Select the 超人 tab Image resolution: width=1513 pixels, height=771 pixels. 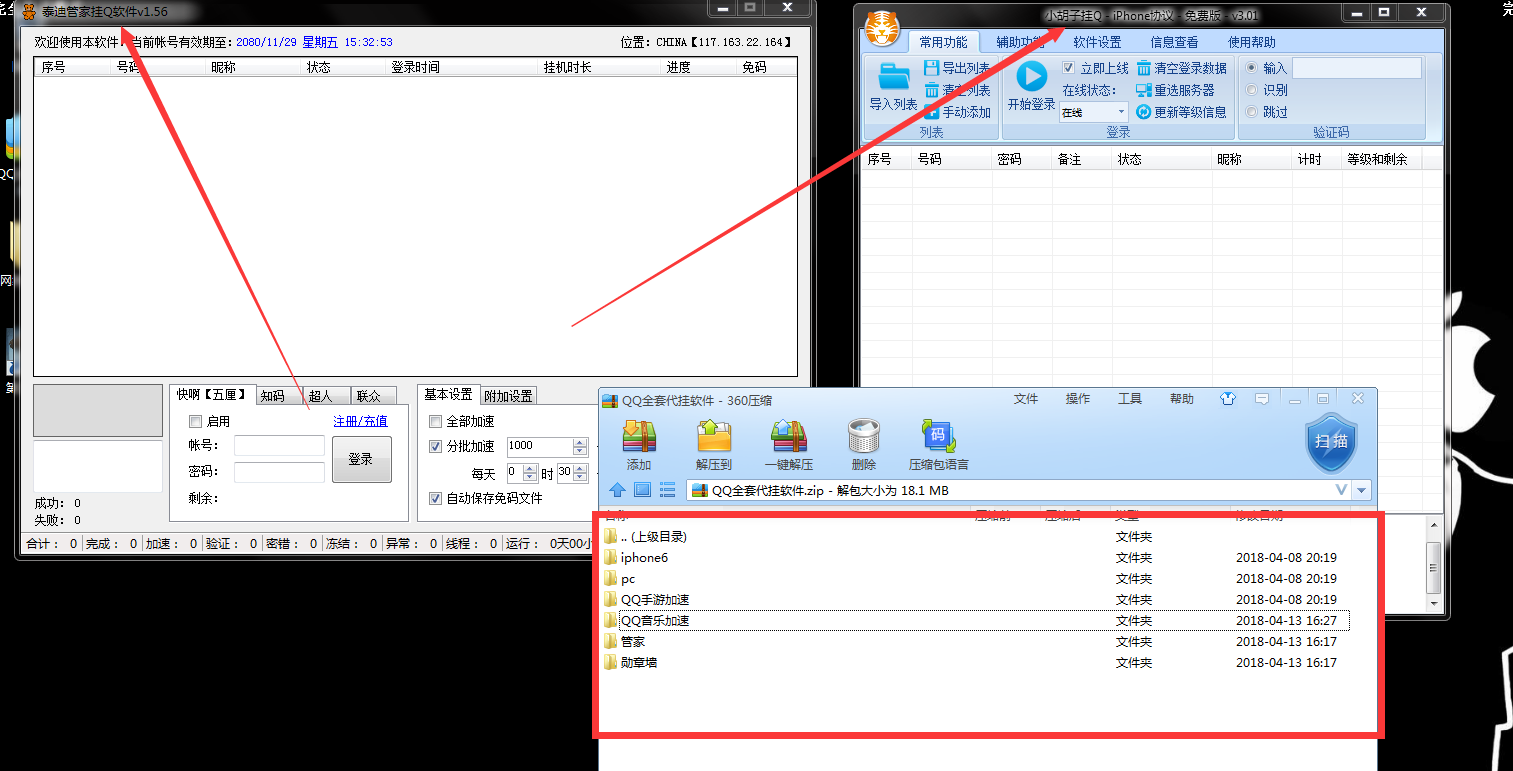click(327, 396)
